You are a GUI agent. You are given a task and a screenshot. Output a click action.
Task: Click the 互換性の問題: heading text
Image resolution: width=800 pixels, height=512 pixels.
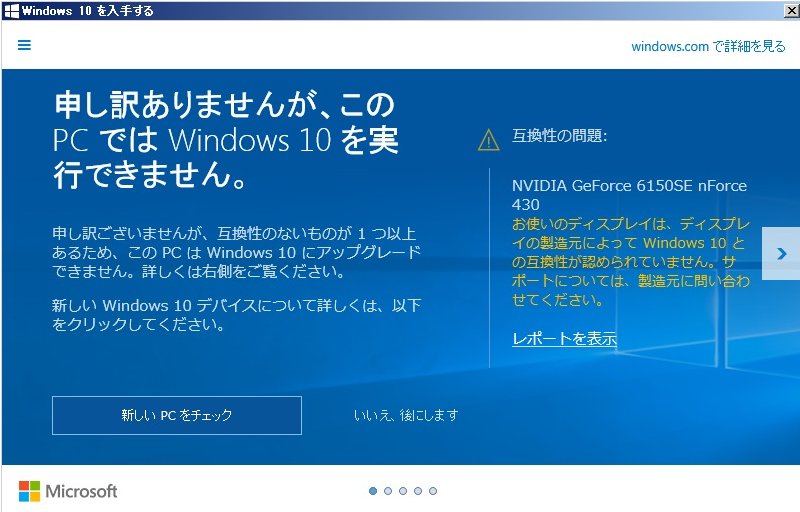coord(559,136)
